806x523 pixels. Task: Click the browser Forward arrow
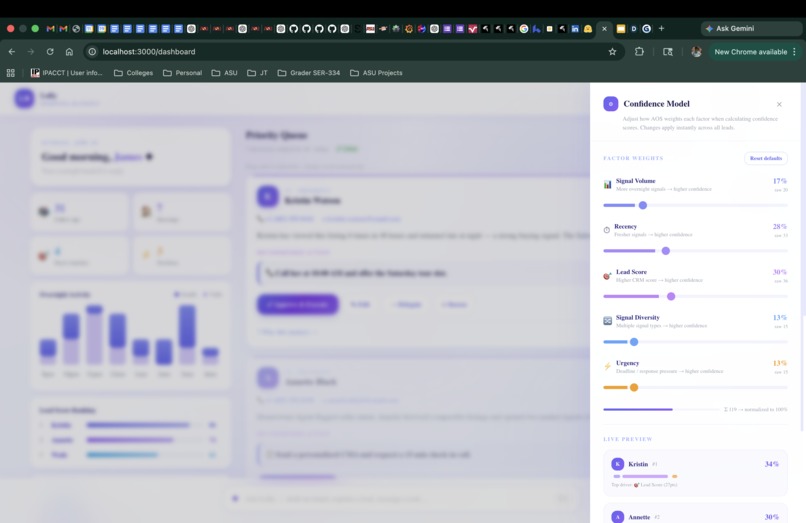(x=31, y=52)
